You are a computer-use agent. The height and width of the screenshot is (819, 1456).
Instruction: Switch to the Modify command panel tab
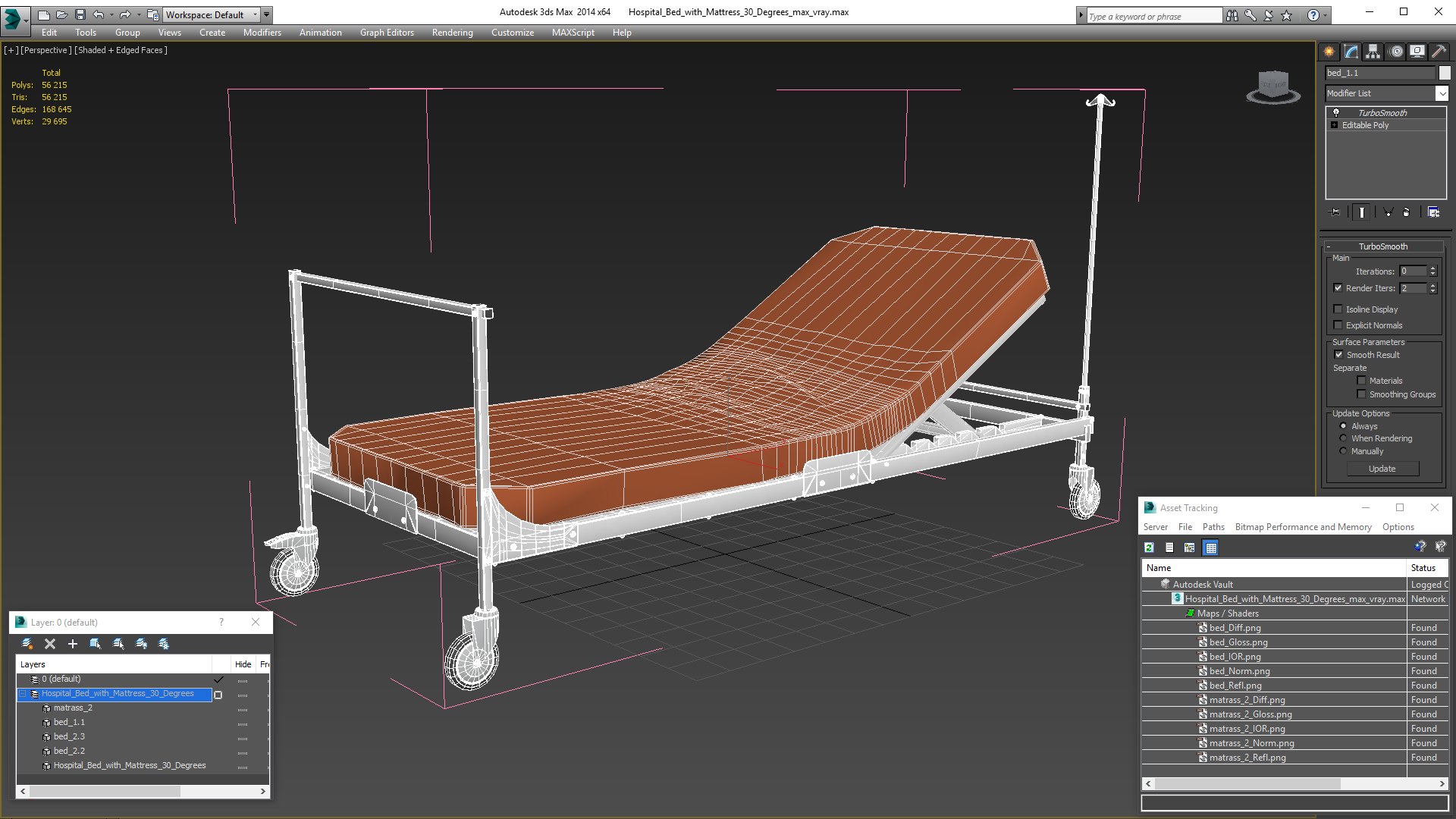pos(1351,52)
